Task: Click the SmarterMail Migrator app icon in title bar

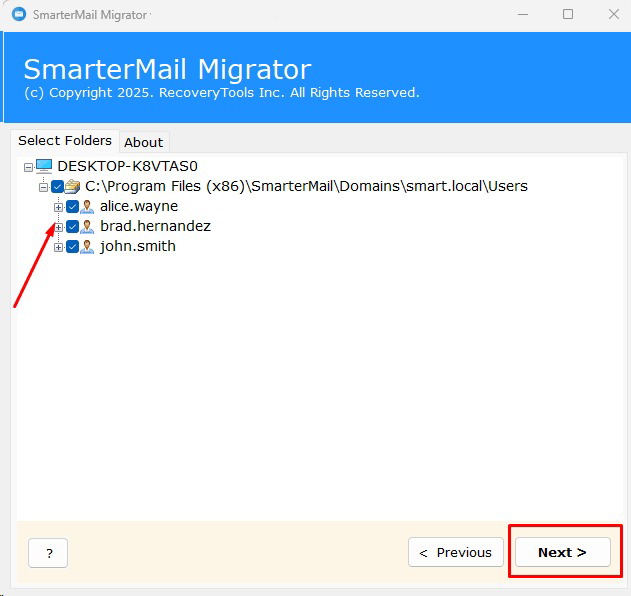Action: [19, 14]
